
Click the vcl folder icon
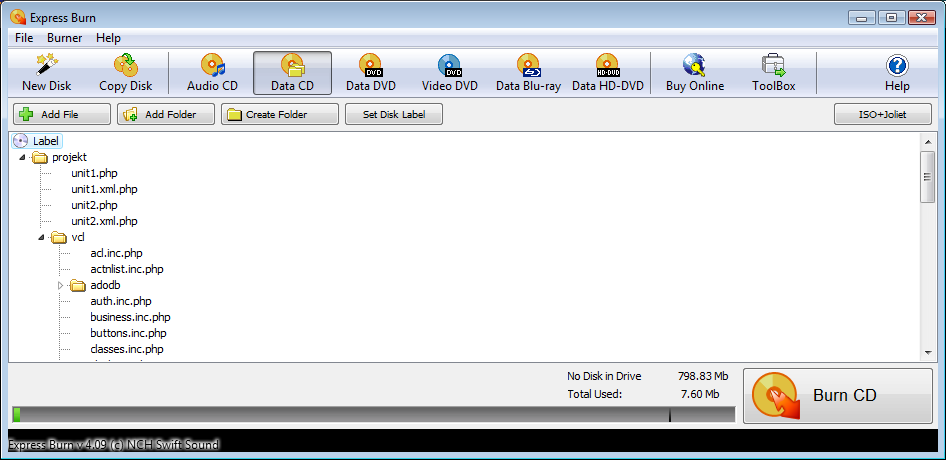(59, 237)
